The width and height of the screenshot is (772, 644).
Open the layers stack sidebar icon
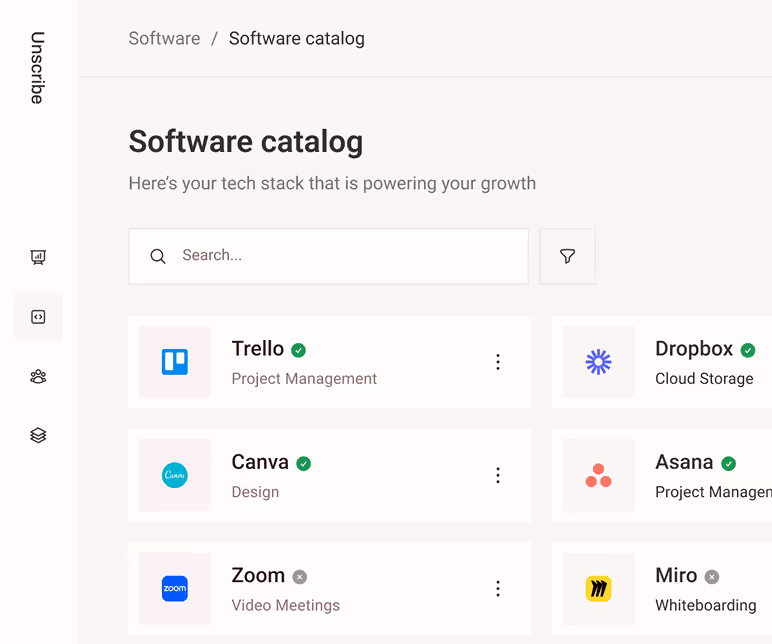(x=38, y=435)
